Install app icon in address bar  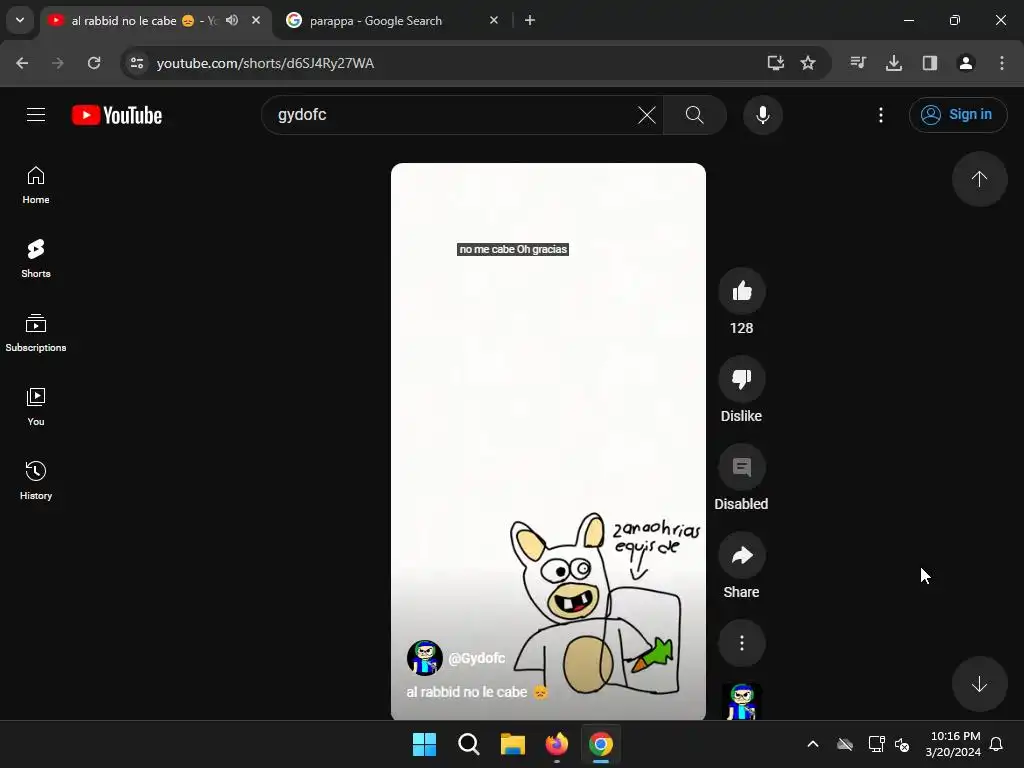pos(775,63)
